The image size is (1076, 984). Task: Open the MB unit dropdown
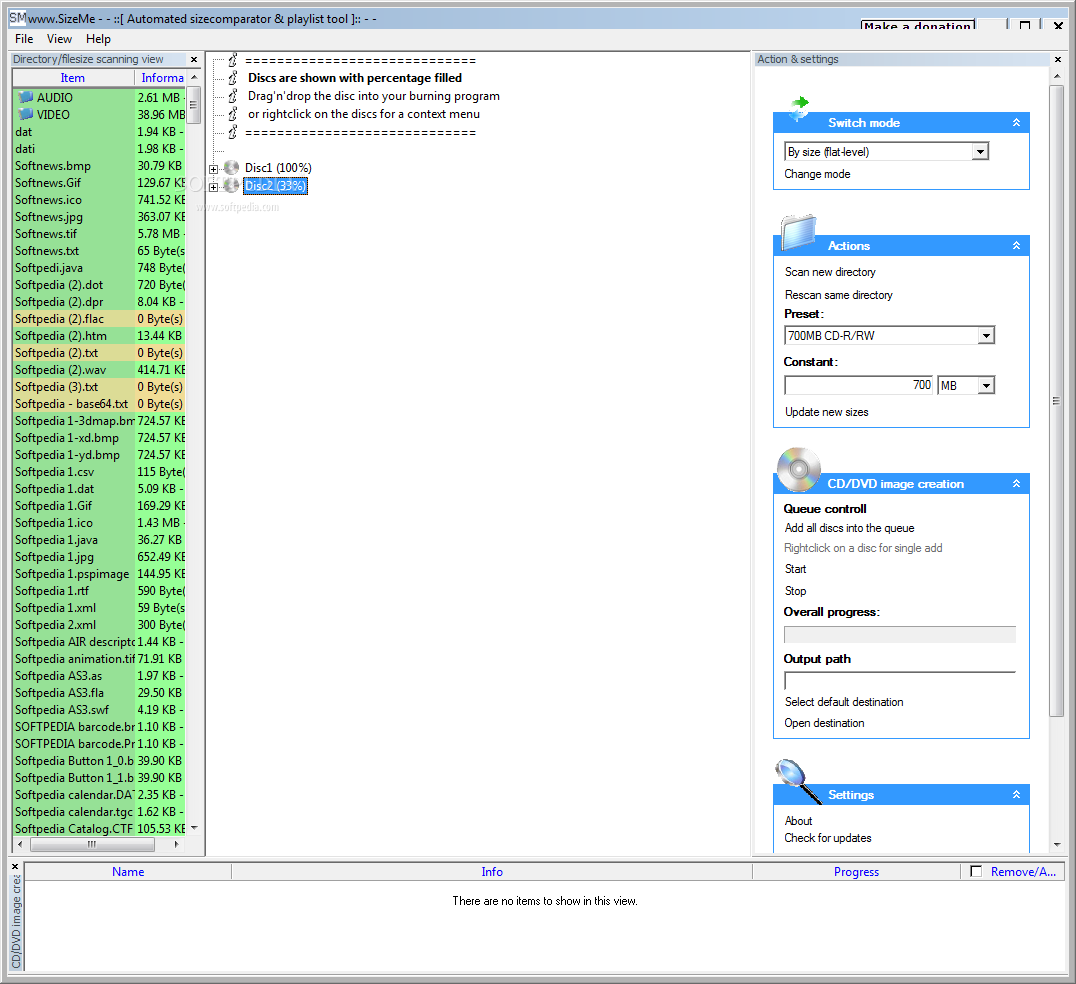[986, 386]
